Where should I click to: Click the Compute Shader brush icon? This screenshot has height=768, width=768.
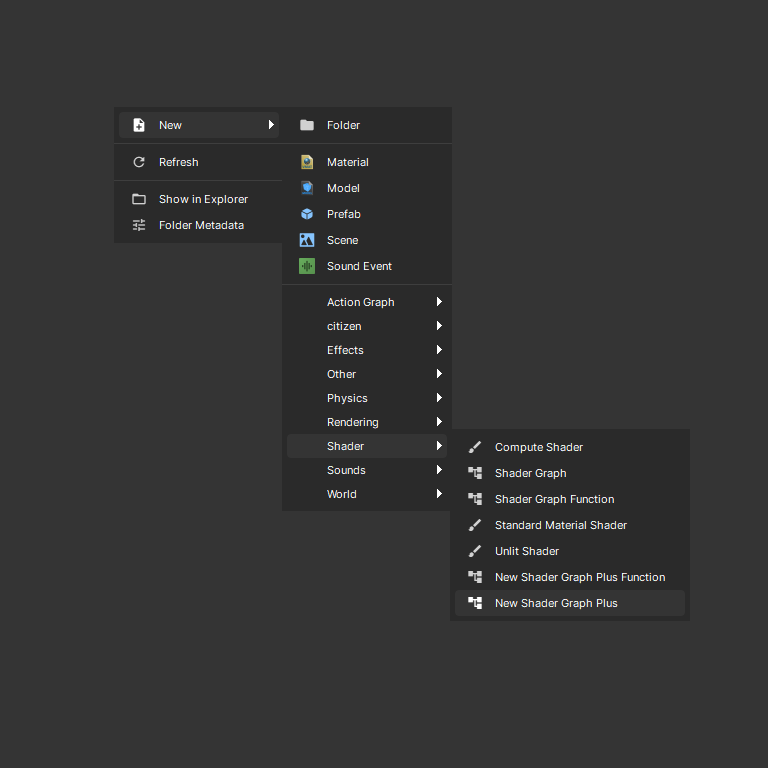point(475,447)
